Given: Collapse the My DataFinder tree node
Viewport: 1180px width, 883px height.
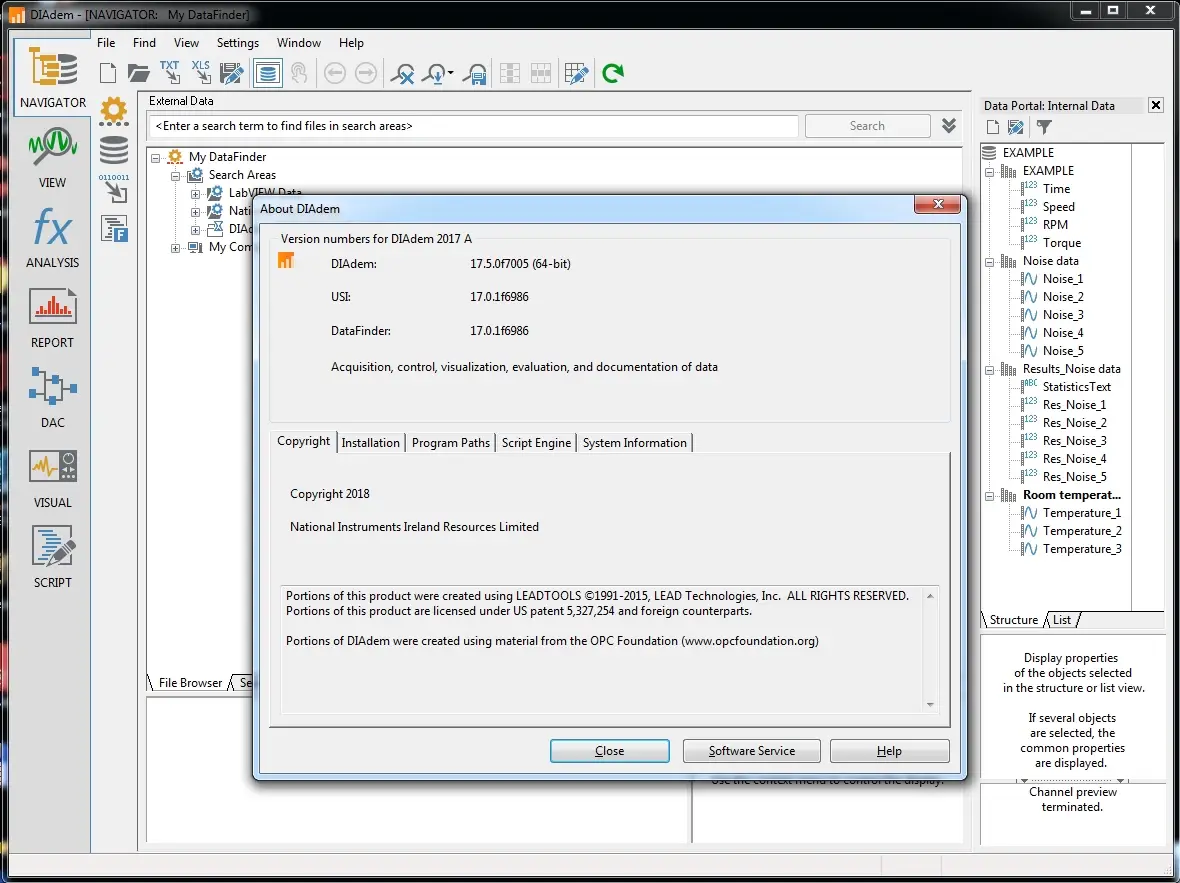Looking at the screenshot, I should tap(156, 157).
